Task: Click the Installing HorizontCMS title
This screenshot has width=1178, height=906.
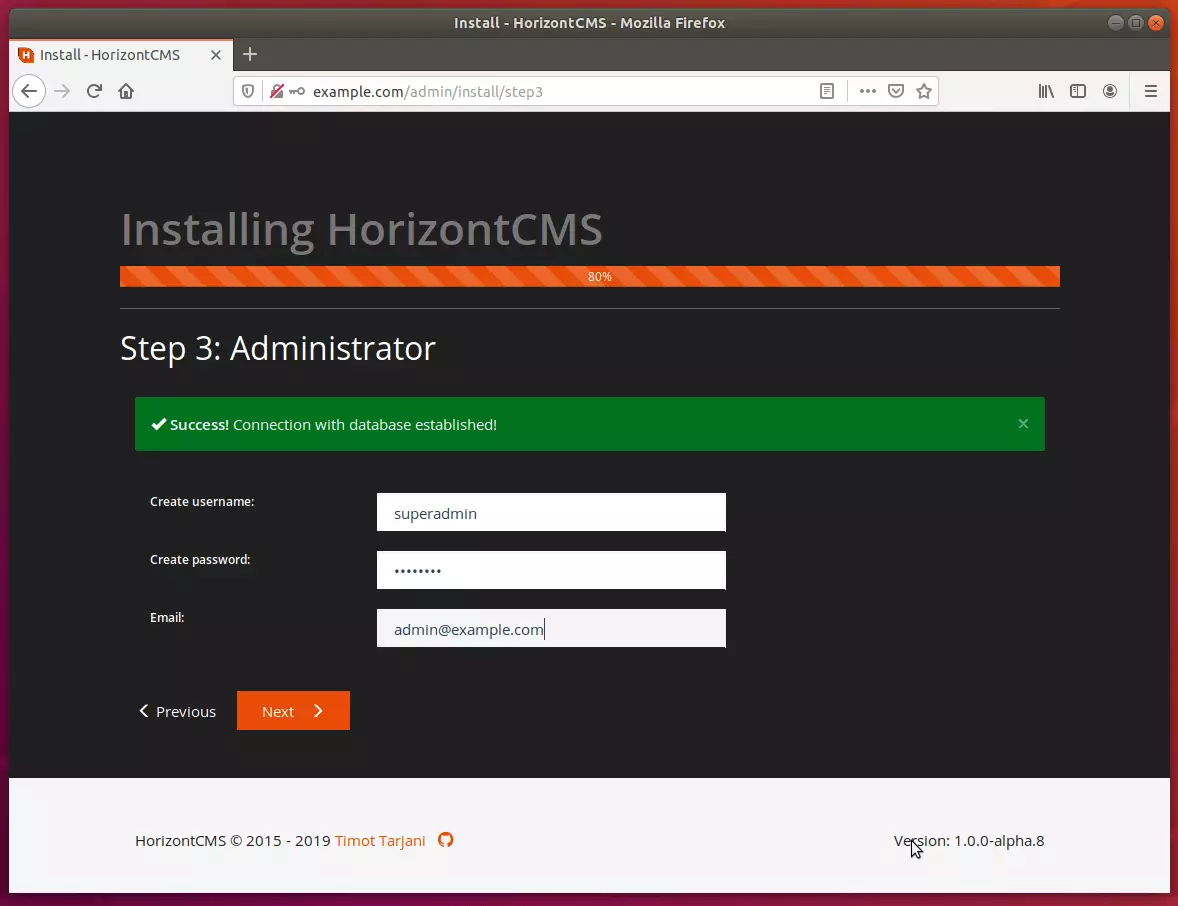Action: click(x=361, y=229)
